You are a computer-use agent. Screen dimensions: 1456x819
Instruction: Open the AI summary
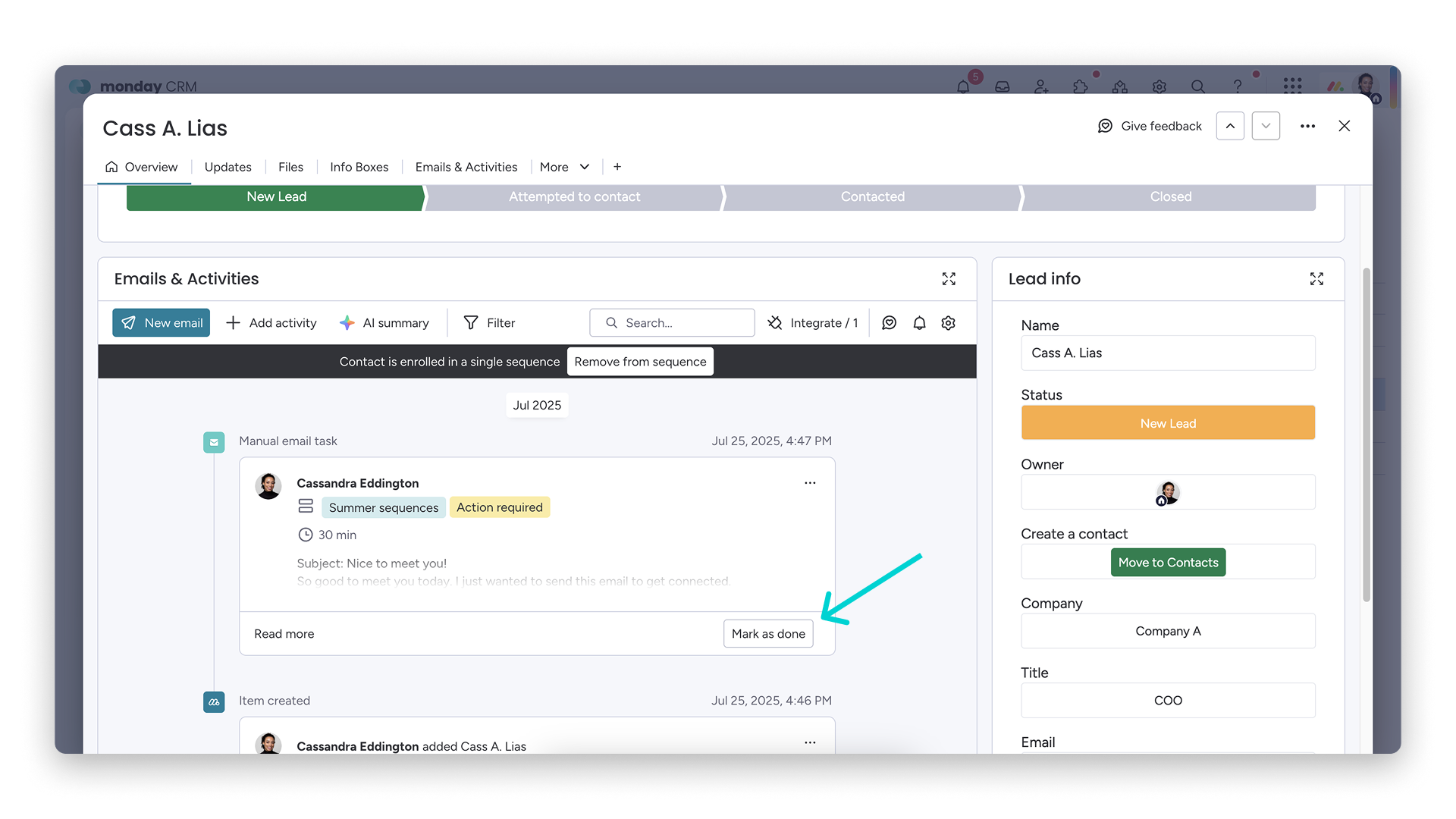(x=384, y=323)
